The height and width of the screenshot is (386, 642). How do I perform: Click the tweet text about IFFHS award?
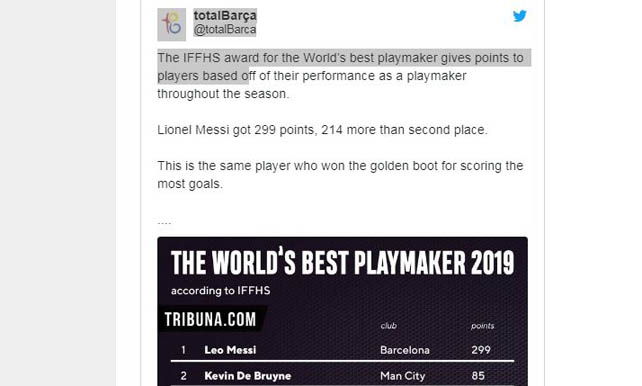click(x=341, y=76)
